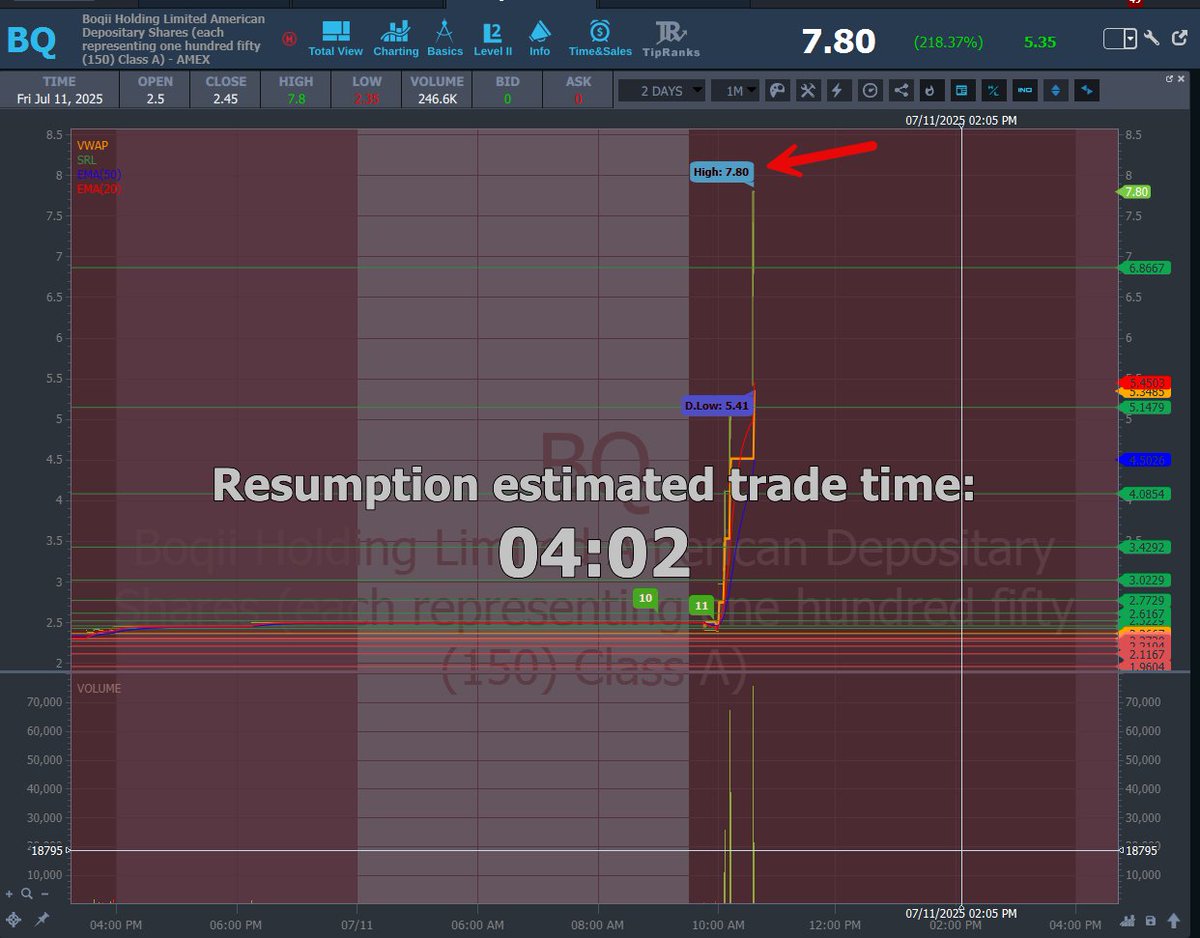Select the Level II icon
1200x938 pixels.
[x=492, y=39]
